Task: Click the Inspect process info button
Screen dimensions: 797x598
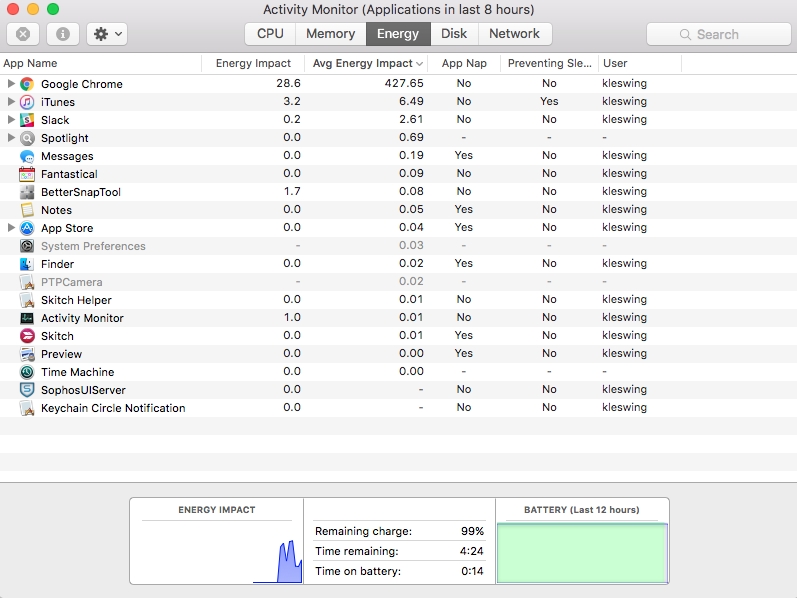Action: tap(63, 34)
